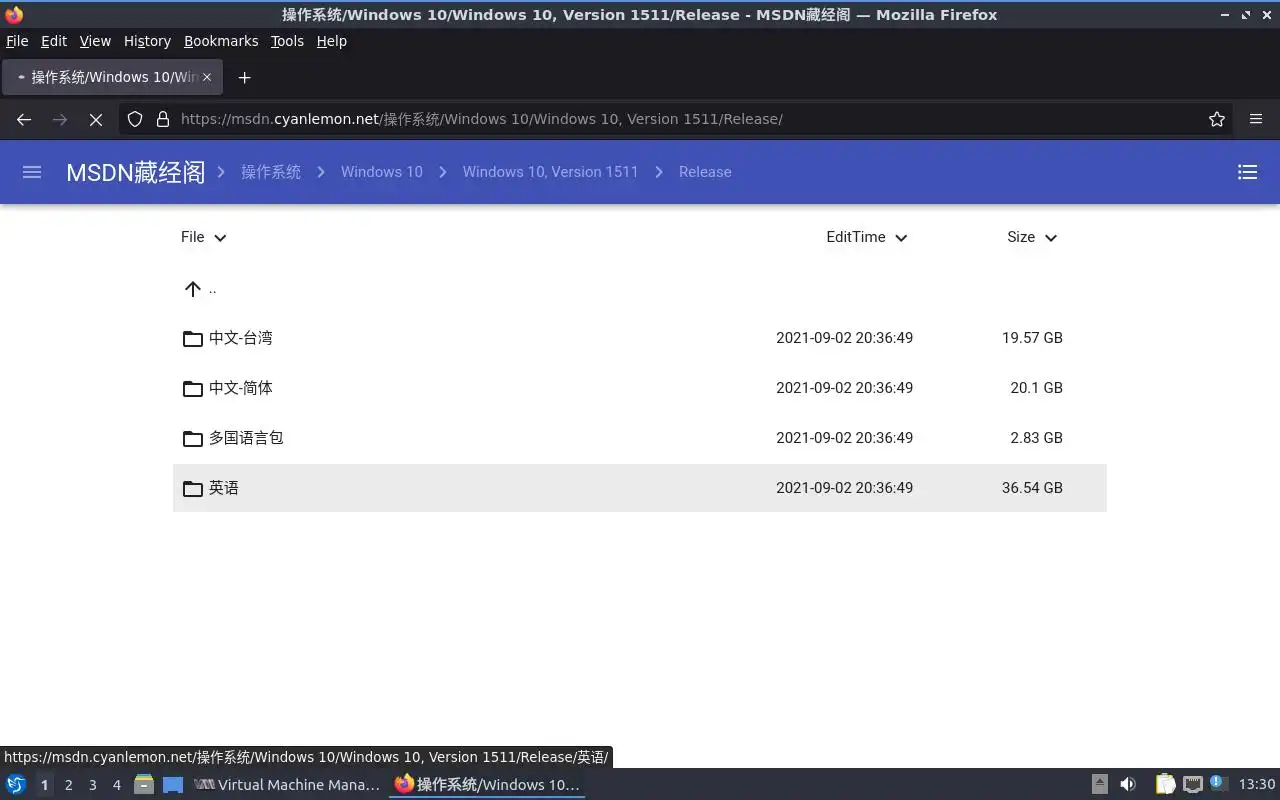Sort list by EditTime column

(x=867, y=237)
